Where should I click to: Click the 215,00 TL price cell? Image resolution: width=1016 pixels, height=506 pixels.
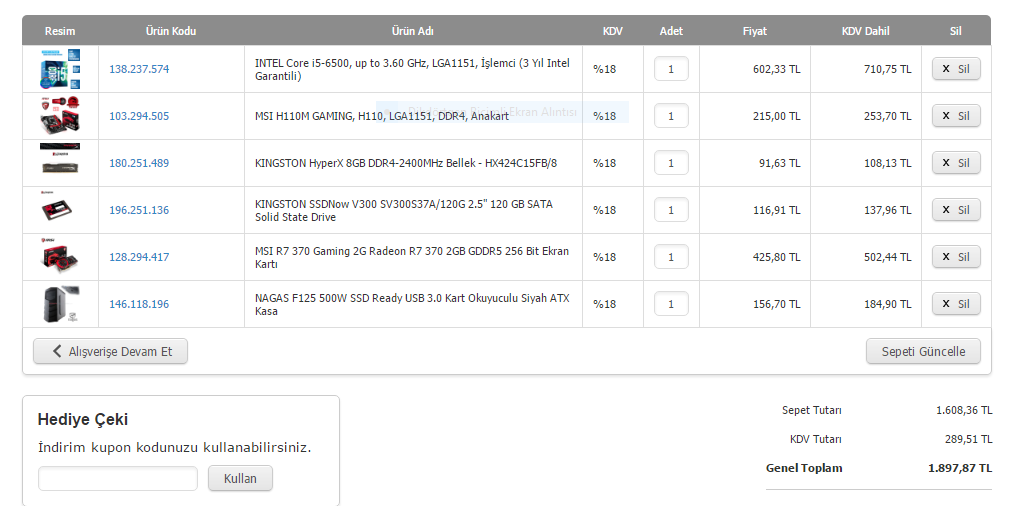click(x=776, y=116)
